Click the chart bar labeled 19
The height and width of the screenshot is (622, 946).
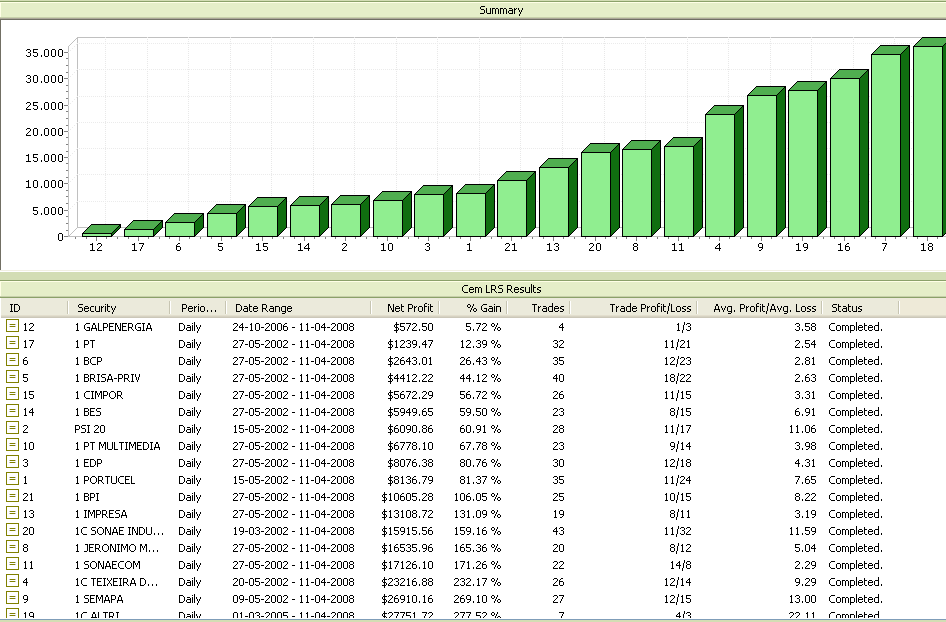(807, 159)
